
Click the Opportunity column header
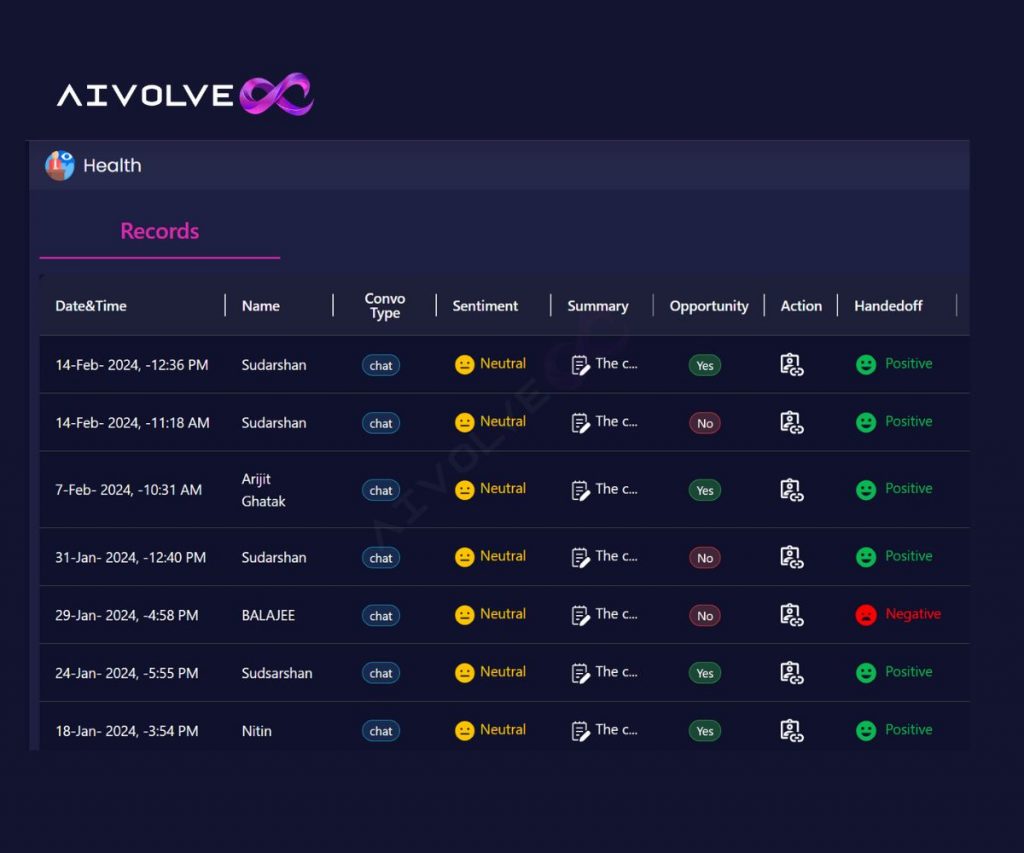pyautogui.click(x=709, y=306)
